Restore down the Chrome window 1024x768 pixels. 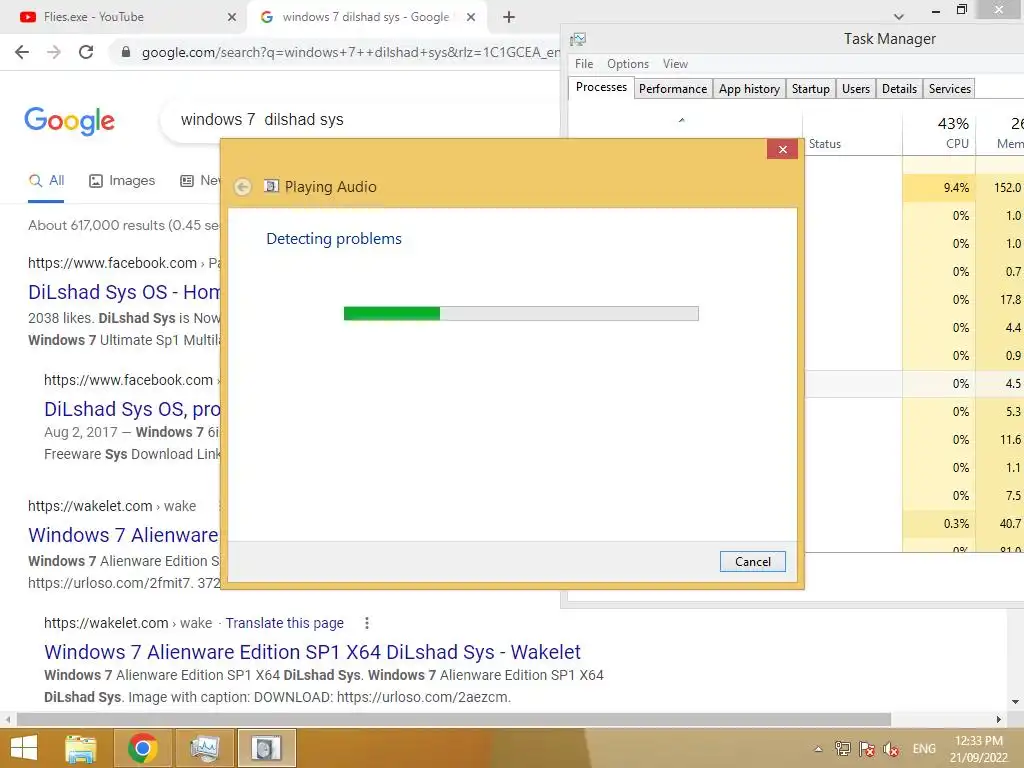[961, 10]
